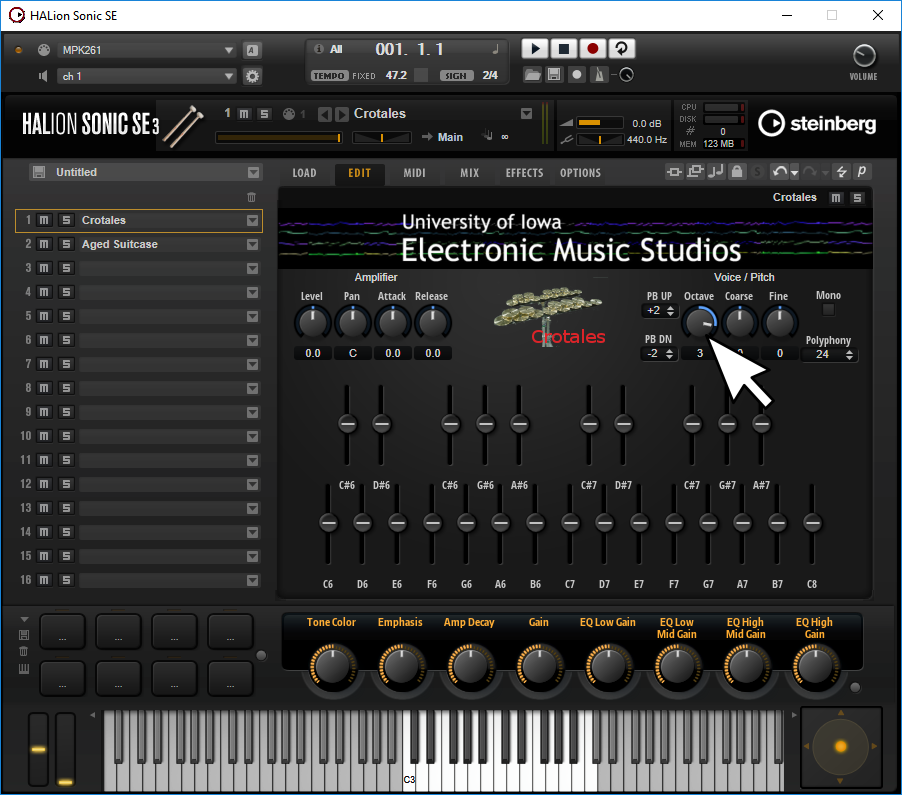Open the Untitled multi-program dropdown
Image resolution: width=902 pixels, height=795 pixels.
253,173
